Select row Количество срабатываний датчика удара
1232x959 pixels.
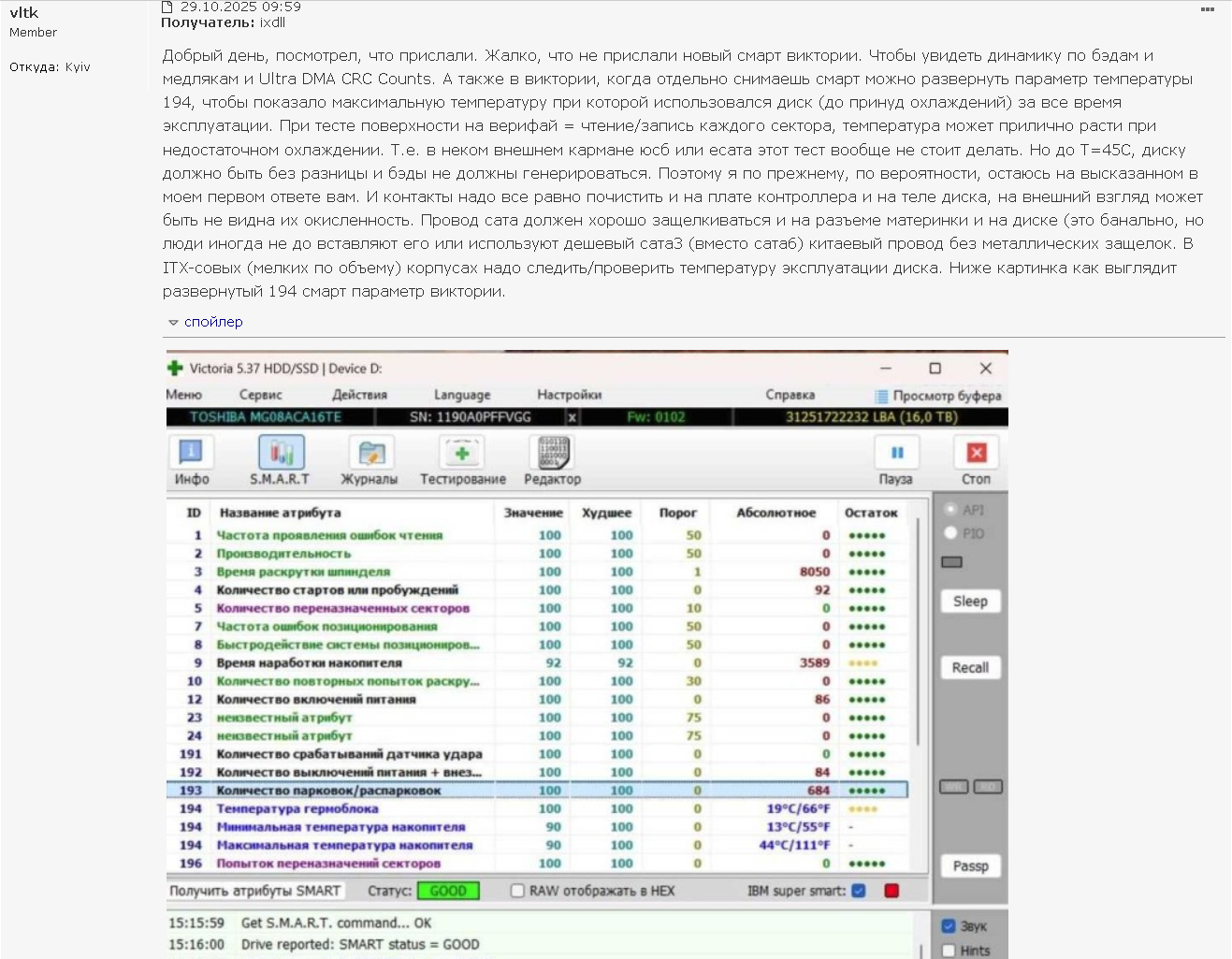tap(537, 754)
